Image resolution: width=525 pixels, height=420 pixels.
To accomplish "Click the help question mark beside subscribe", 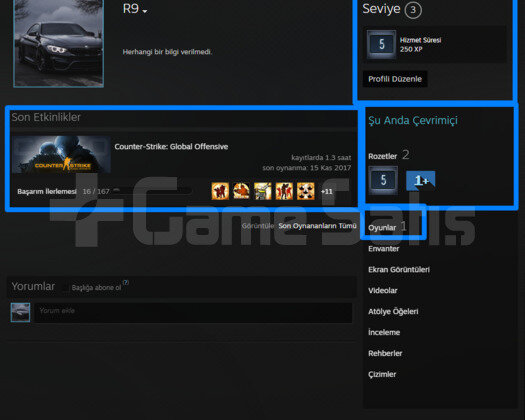I will [x=126, y=282].
